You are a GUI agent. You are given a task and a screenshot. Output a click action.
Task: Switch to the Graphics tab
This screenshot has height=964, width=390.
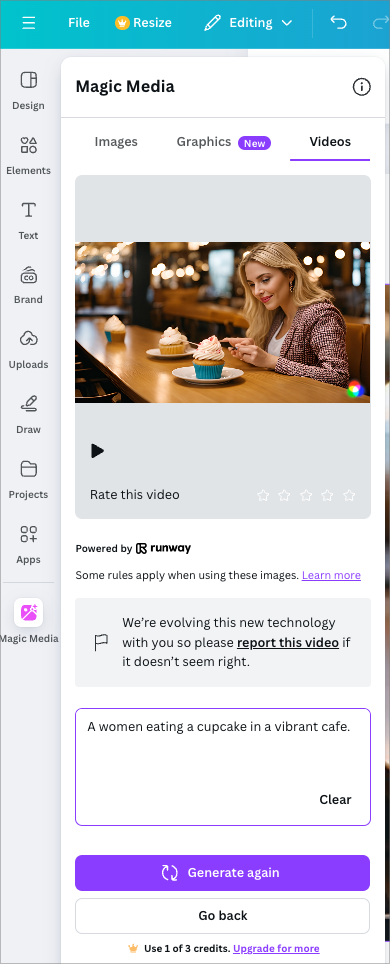click(x=223, y=142)
